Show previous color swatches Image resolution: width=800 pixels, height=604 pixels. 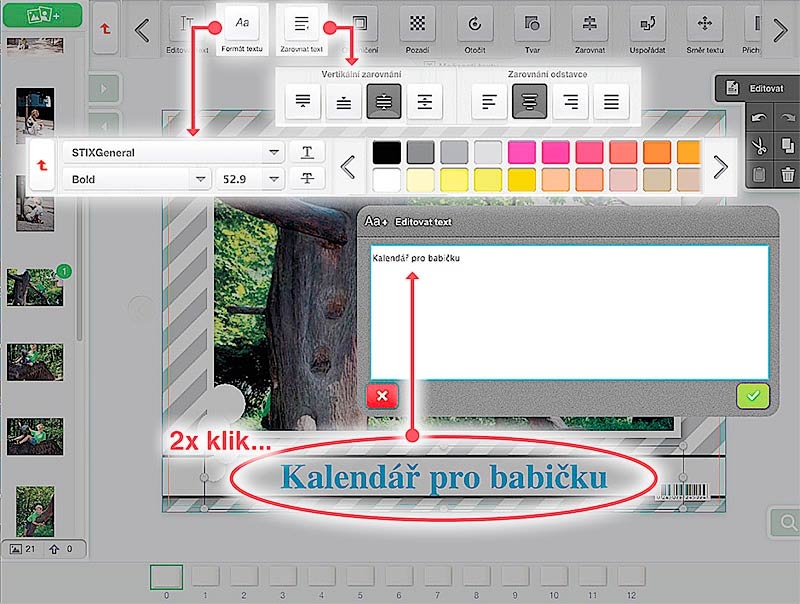pos(348,166)
